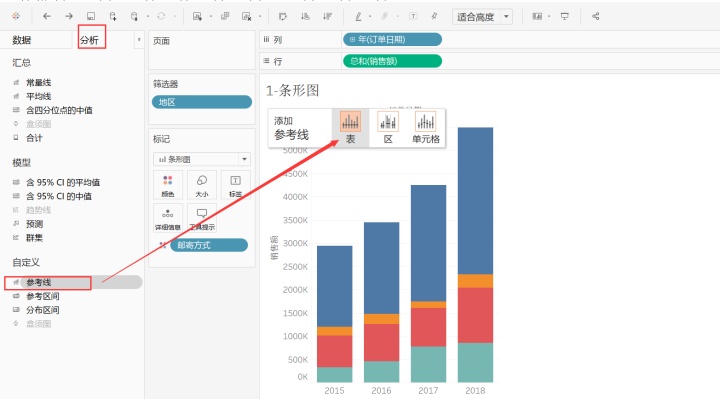Sort descending using the toolbar icon
Viewport: 720px width, 399px height.
point(327,16)
